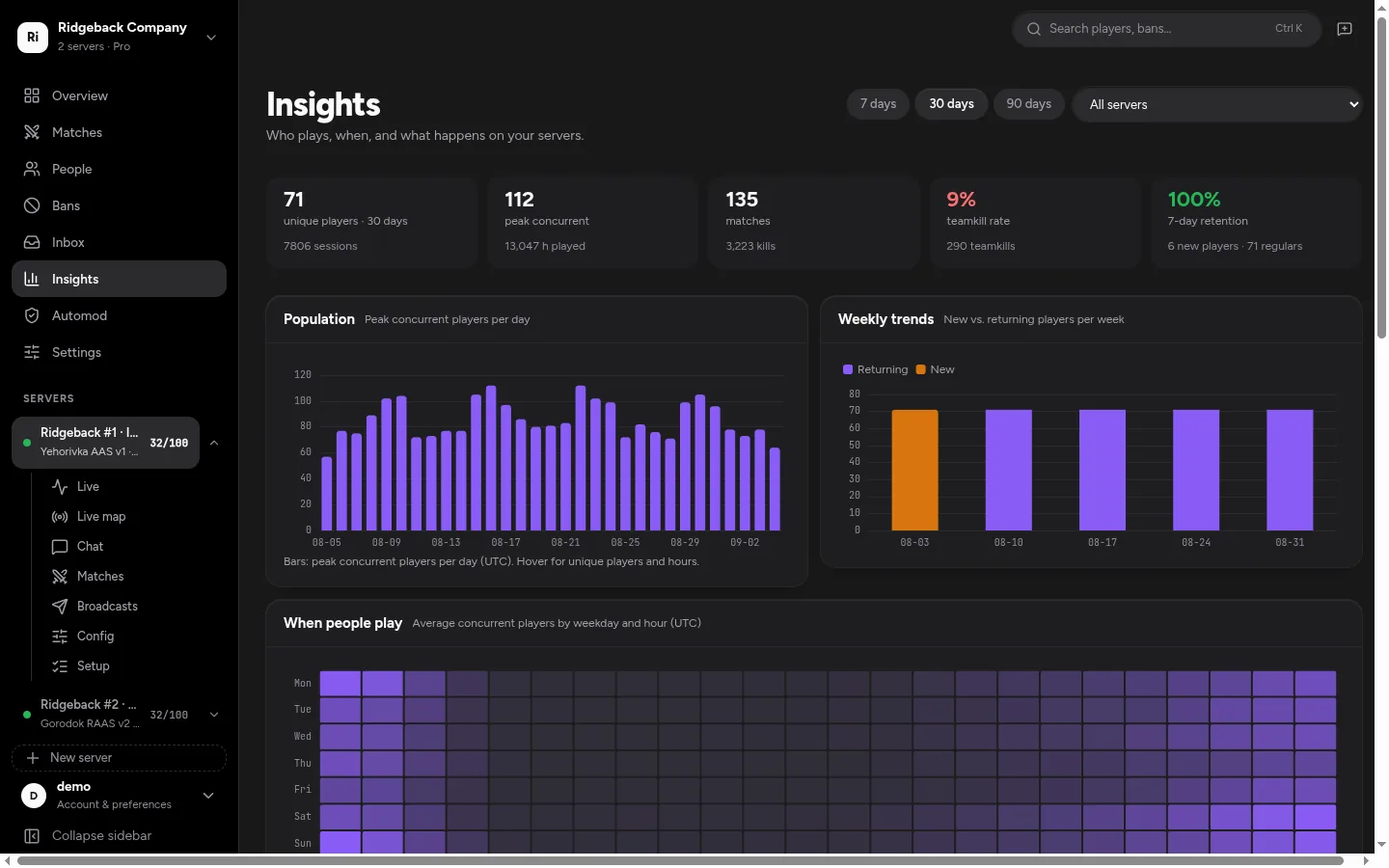Click the Bans prohibited icon
Viewport: 1389px width, 868px height.
click(x=32, y=205)
